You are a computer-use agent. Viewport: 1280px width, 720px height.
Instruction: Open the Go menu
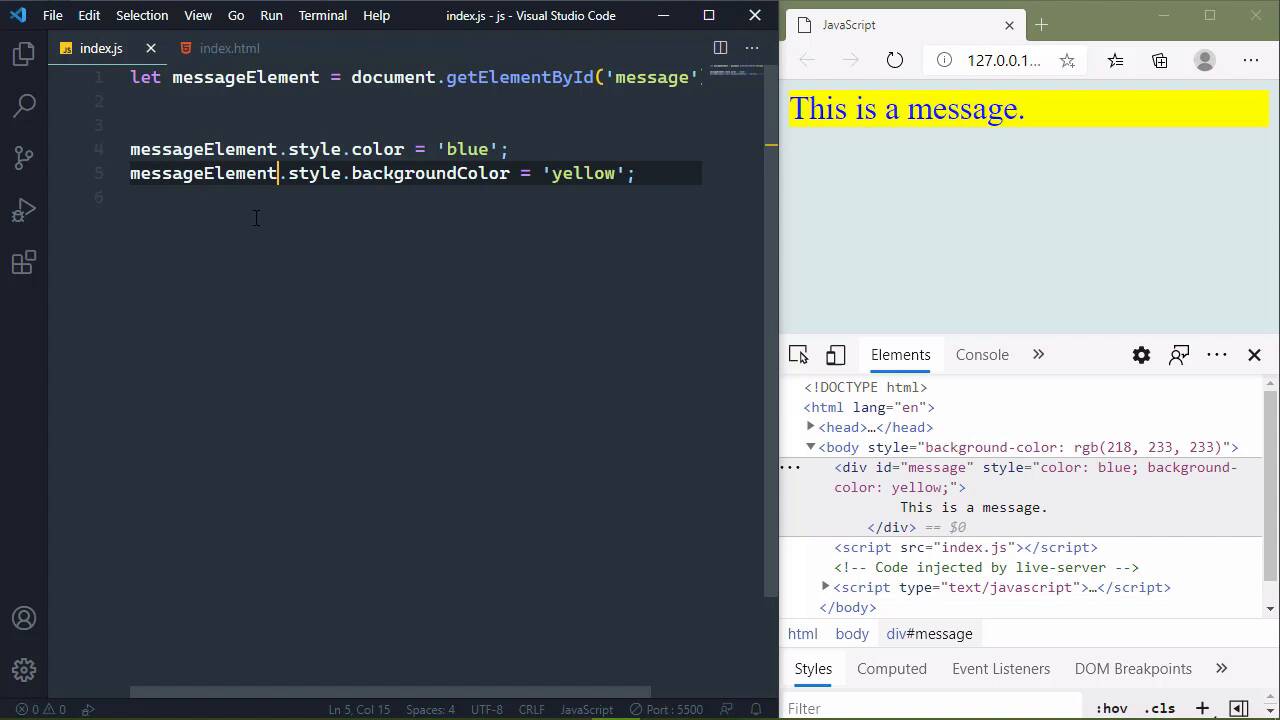point(236,15)
